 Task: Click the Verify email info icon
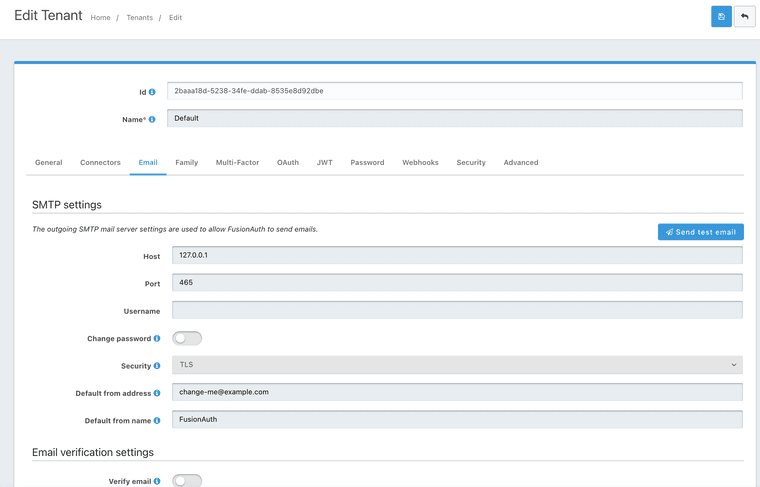tap(157, 481)
